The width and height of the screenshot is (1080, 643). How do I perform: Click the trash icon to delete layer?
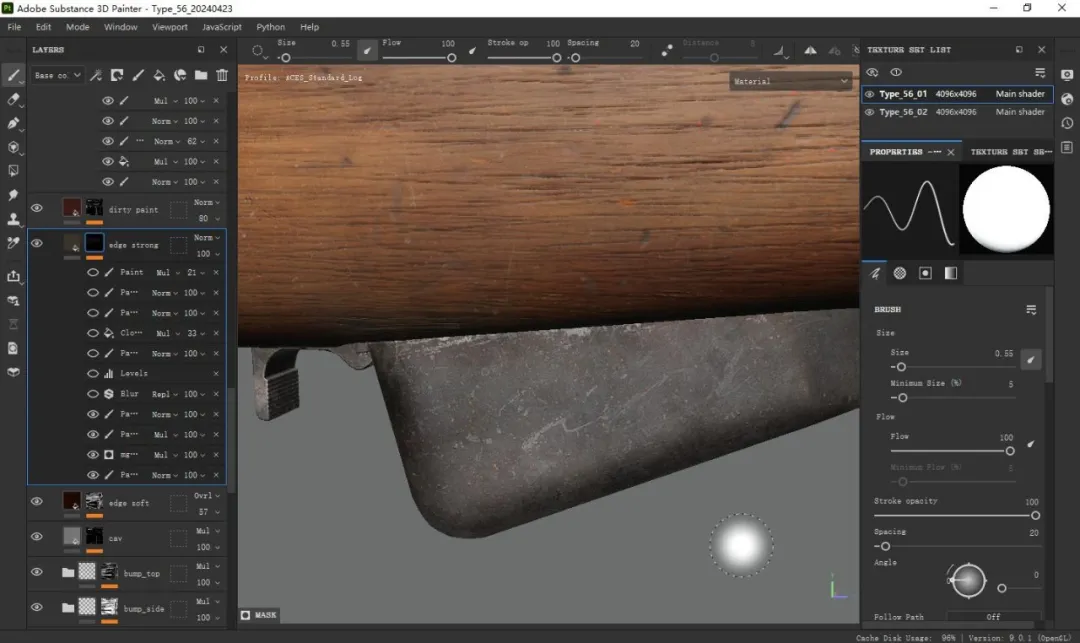222,75
